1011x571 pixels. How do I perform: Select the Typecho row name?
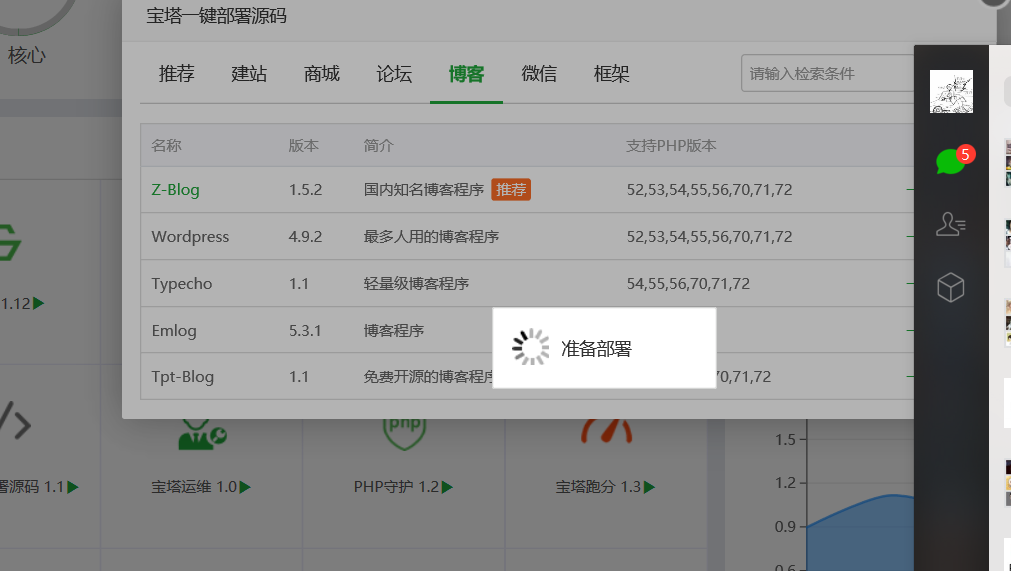click(182, 284)
